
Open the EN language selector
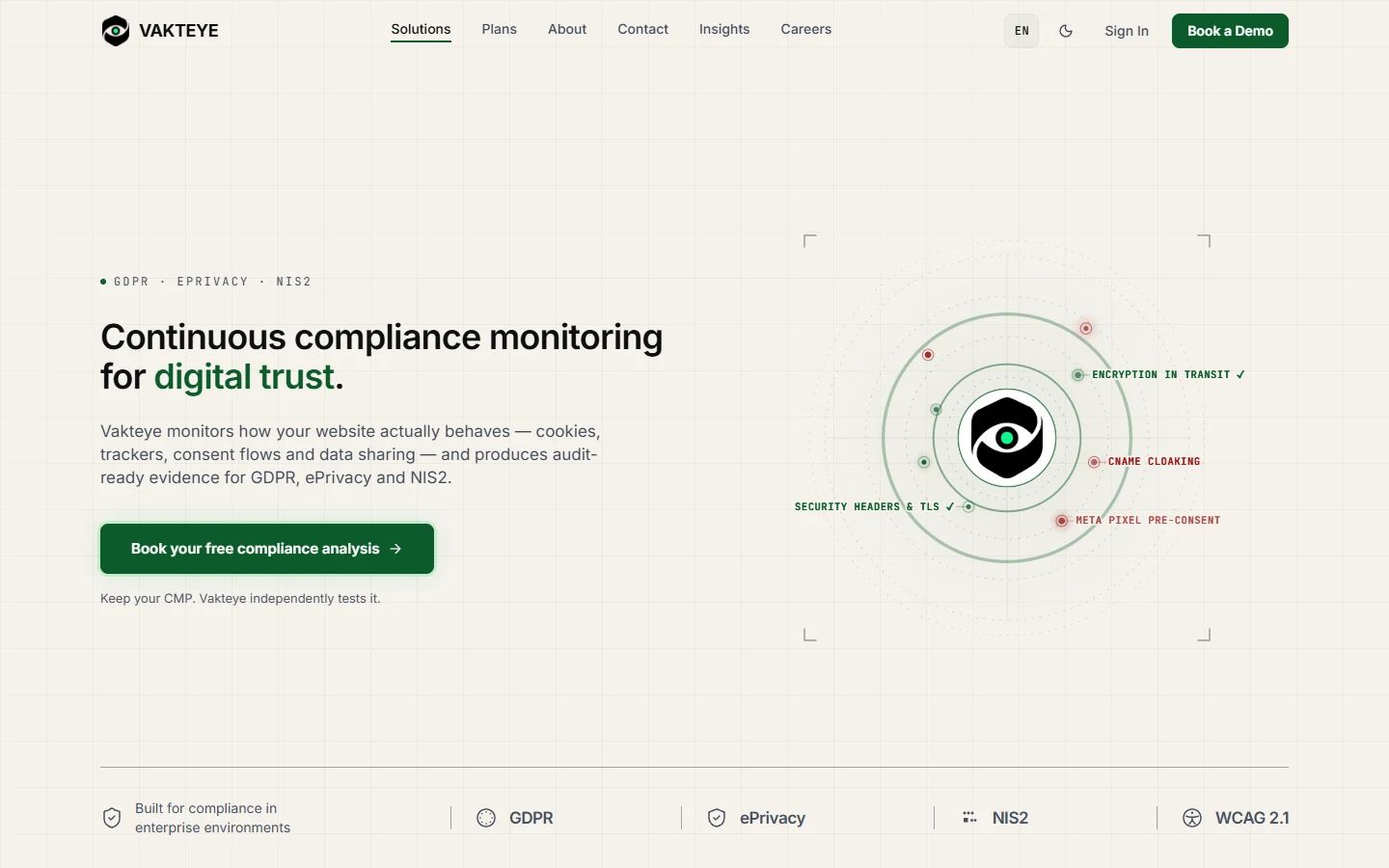1021,31
